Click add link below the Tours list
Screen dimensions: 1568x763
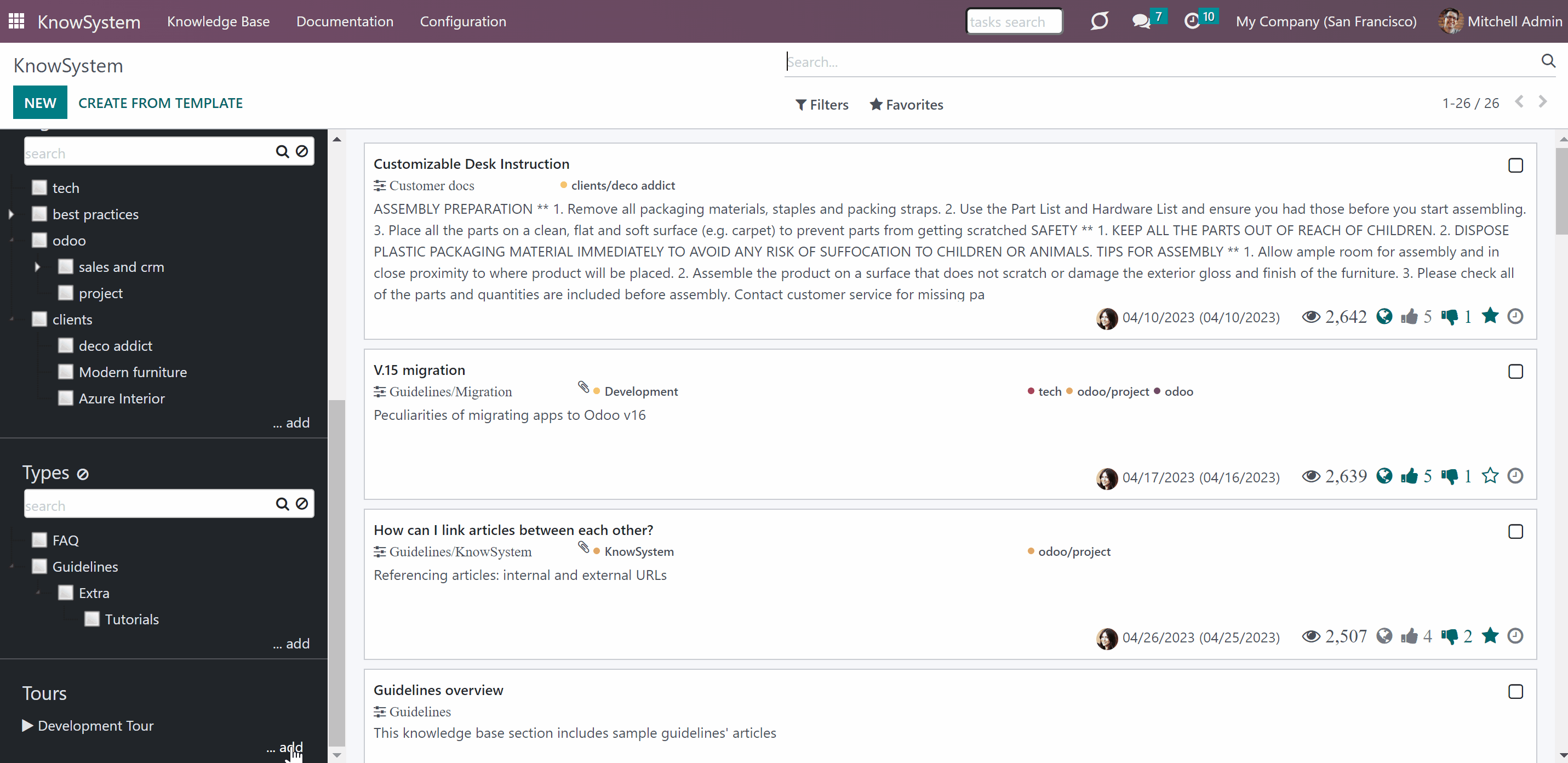pos(284,747)
